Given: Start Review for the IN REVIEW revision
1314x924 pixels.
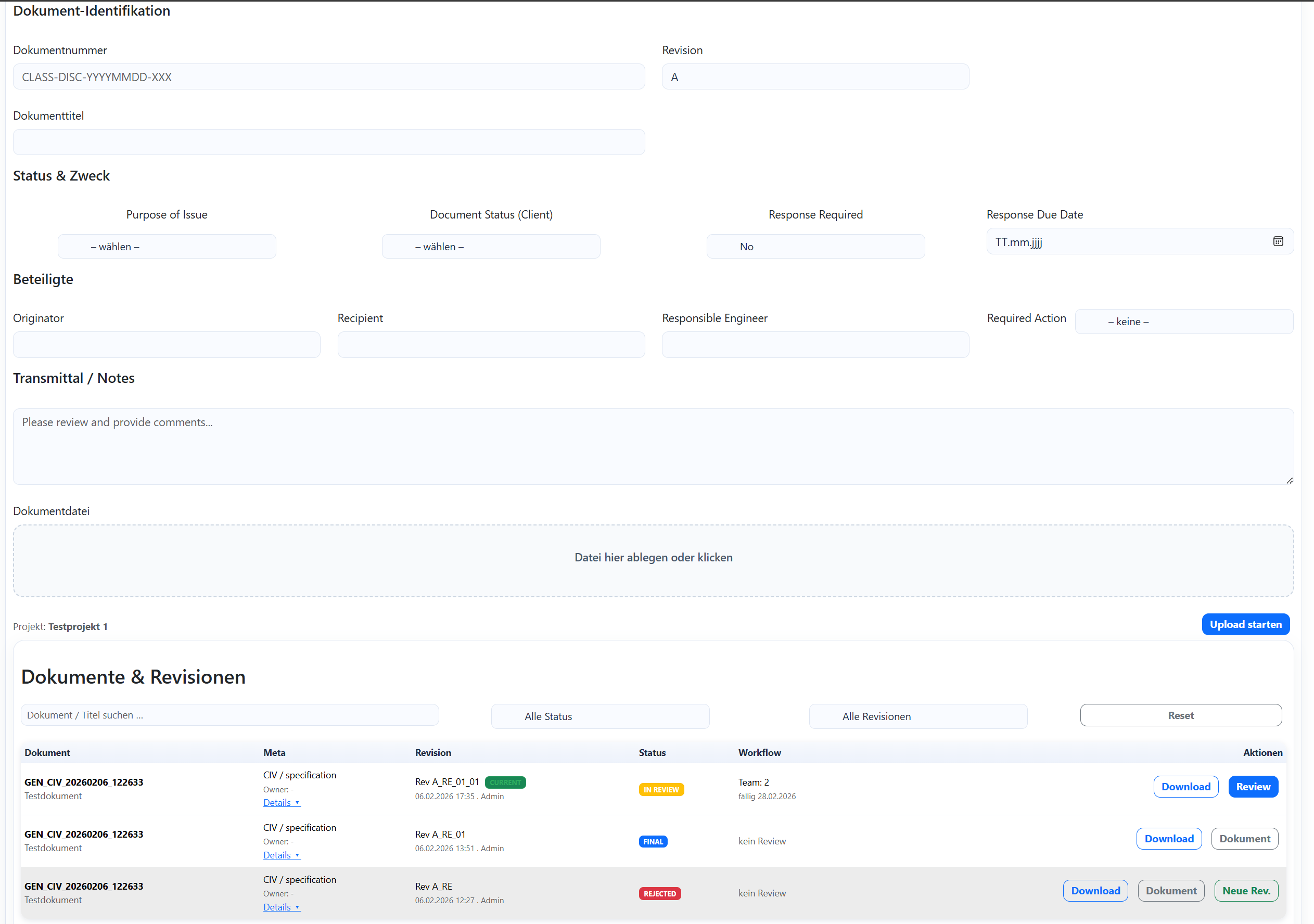Looking at the screenshot, I should click(x=1252, y=787).
